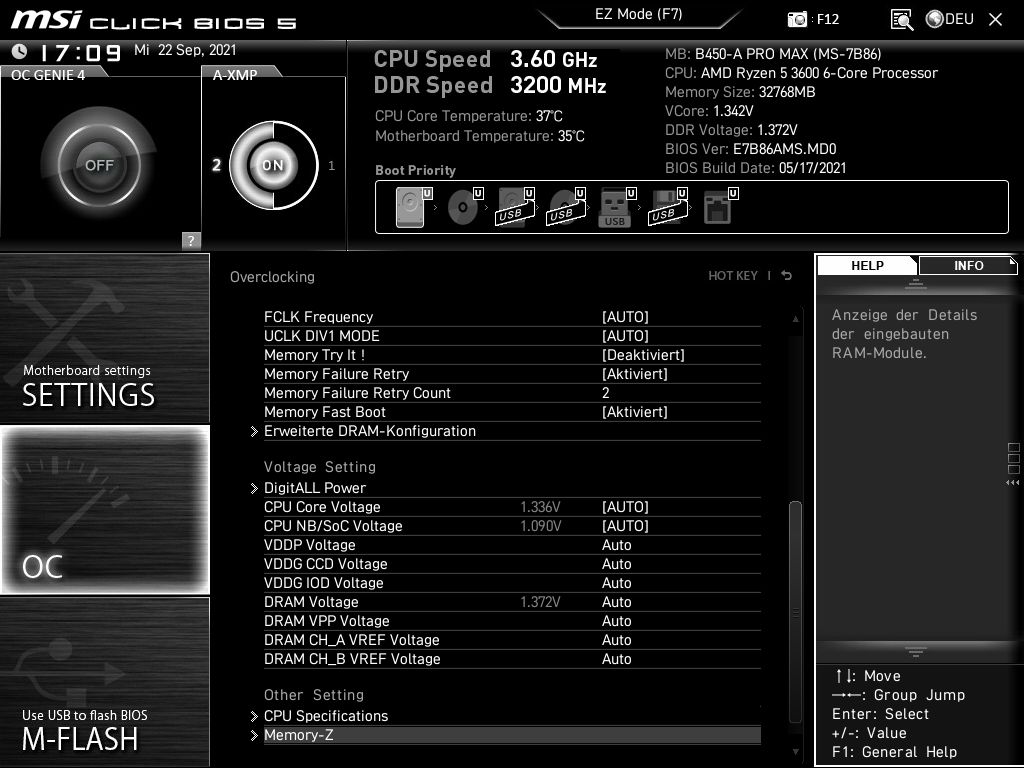Expand CPU Specifications
This screenshot has height=768, width=1024.
point(325,716)
